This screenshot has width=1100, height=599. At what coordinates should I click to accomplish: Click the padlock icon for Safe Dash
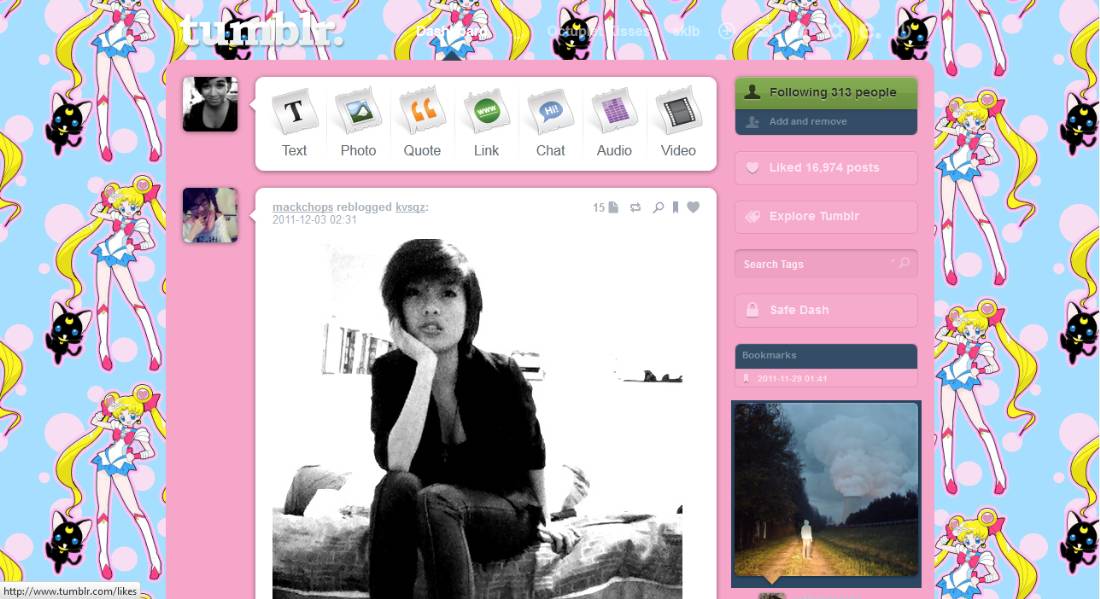[x=752, y=309]
